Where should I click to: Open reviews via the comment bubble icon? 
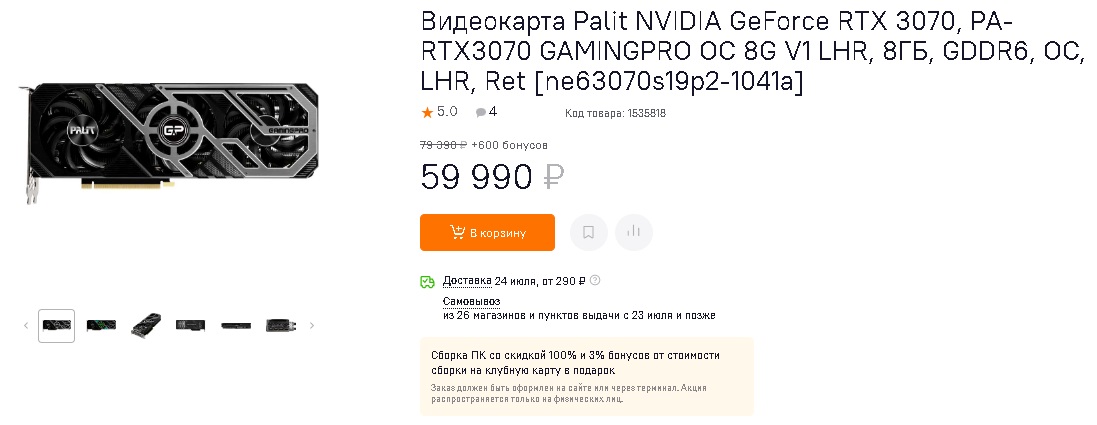(481, 113)
